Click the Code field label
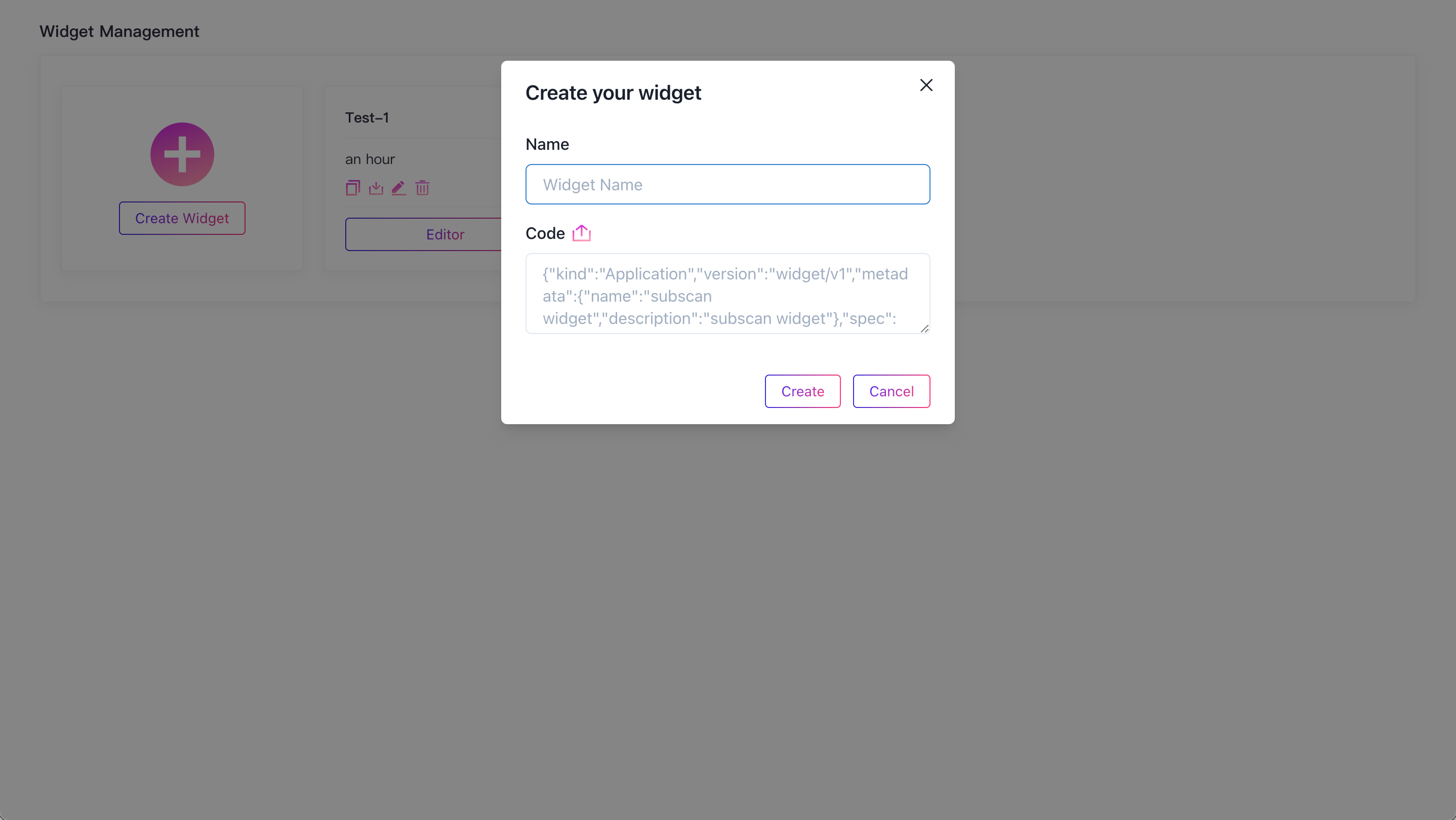The width and height of the screenshot is (1456, 820). 545,233
